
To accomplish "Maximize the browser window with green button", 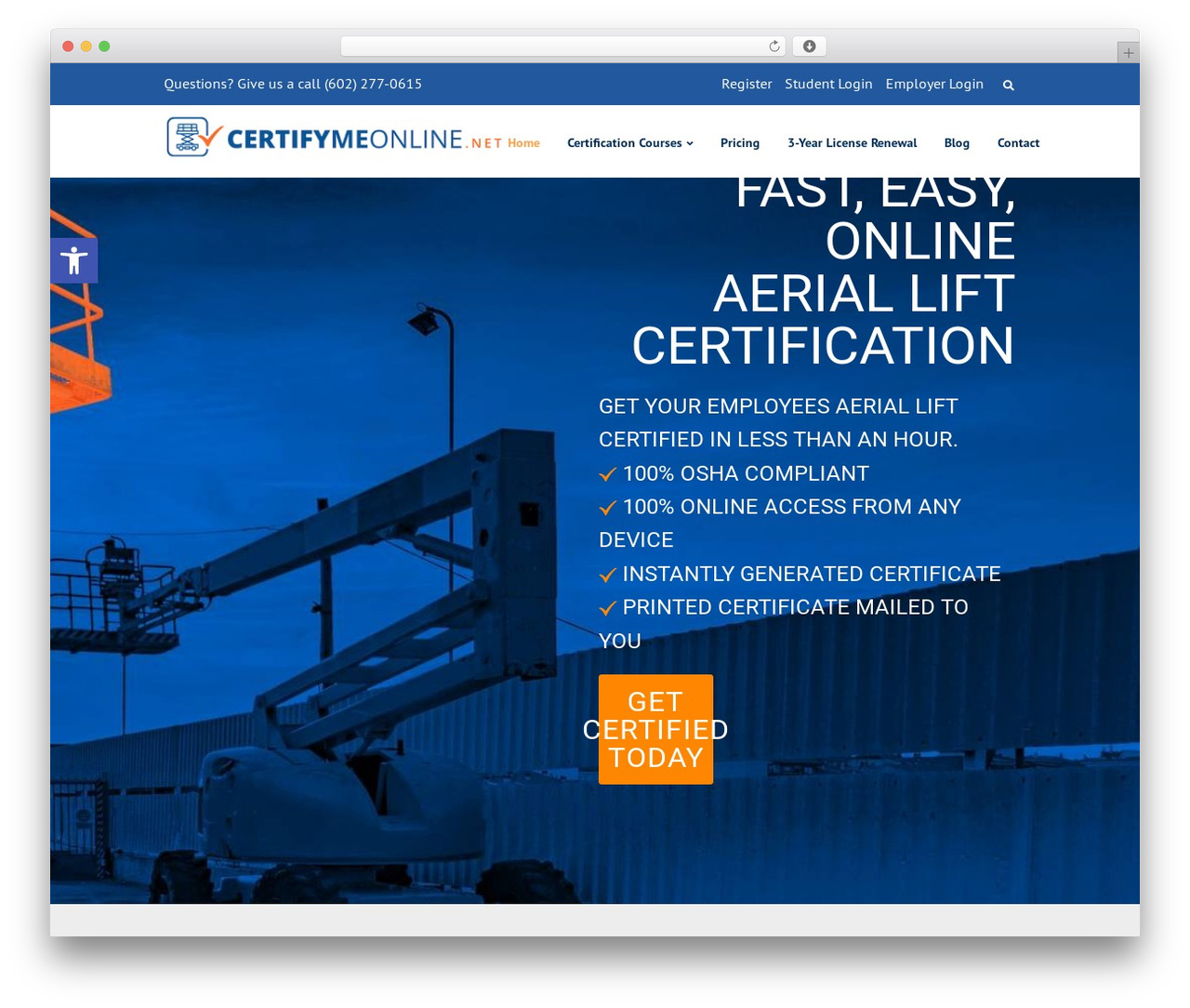I will (x=104, y=46).
